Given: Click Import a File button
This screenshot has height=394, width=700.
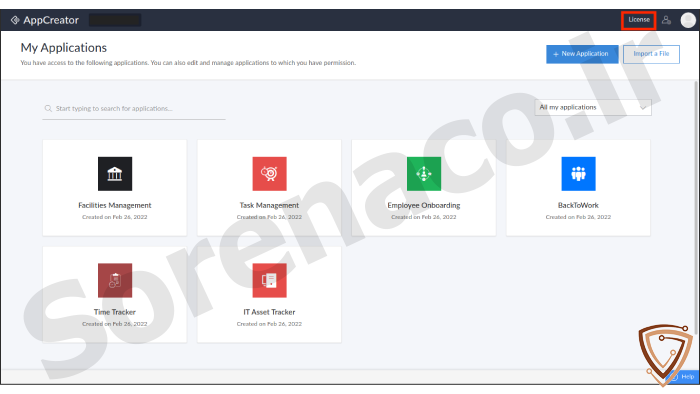Looking at the screenshot, I should tap(651, 54).
